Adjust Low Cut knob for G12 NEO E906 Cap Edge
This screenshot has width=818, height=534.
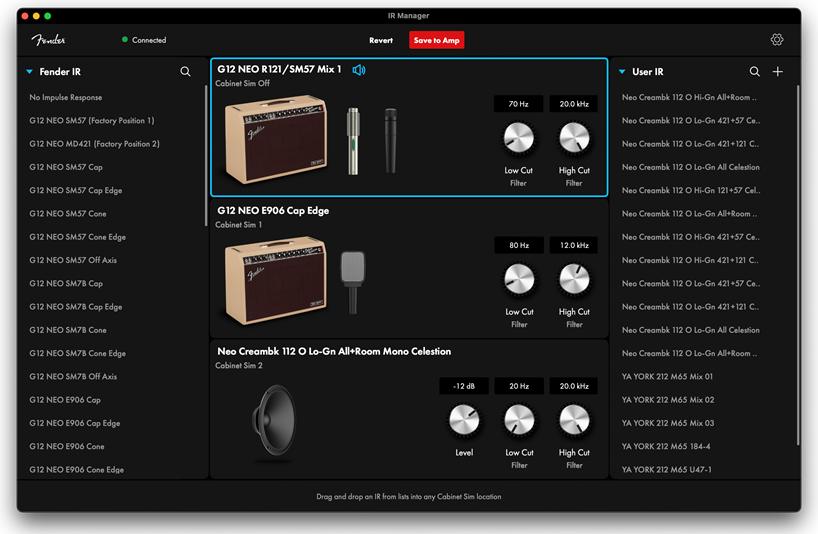(x=519, y=279)
